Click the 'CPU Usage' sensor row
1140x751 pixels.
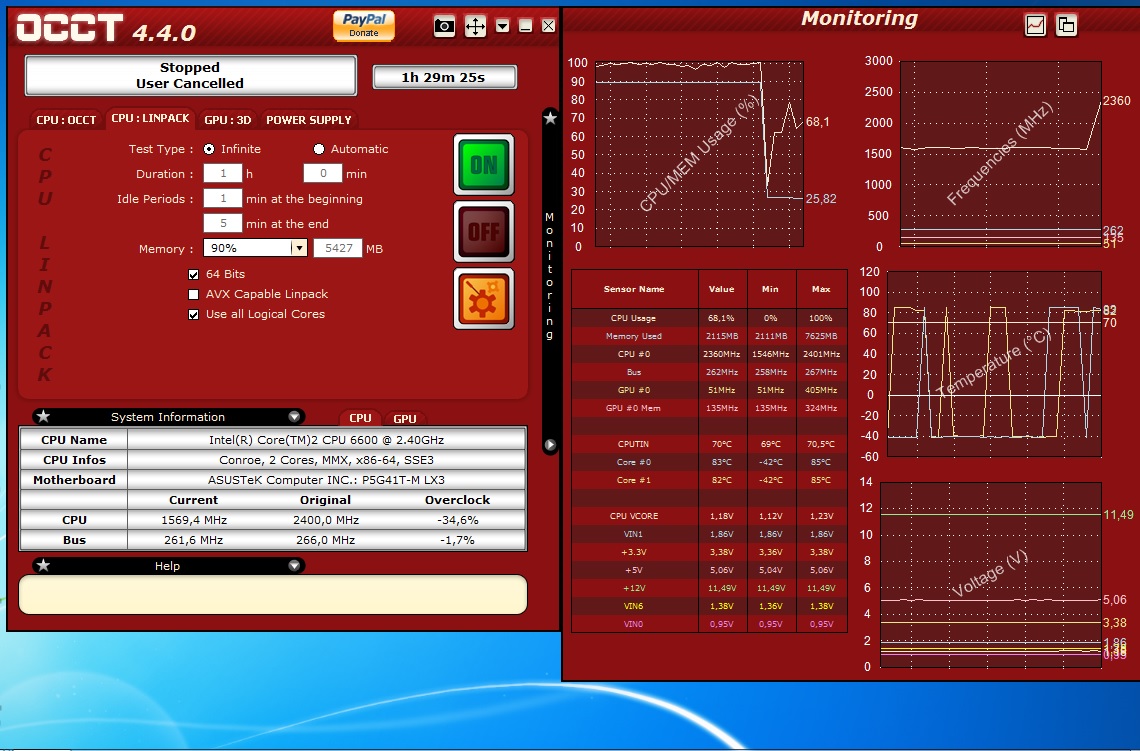tap(709, 318)
